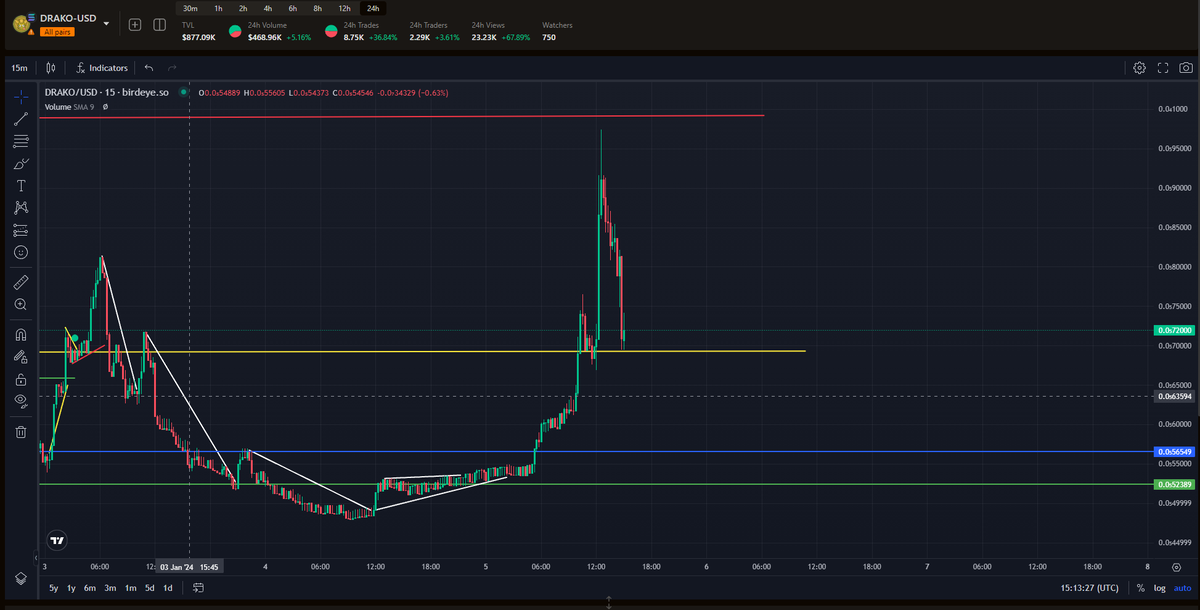Set chart range to 6m

point(90,588)
